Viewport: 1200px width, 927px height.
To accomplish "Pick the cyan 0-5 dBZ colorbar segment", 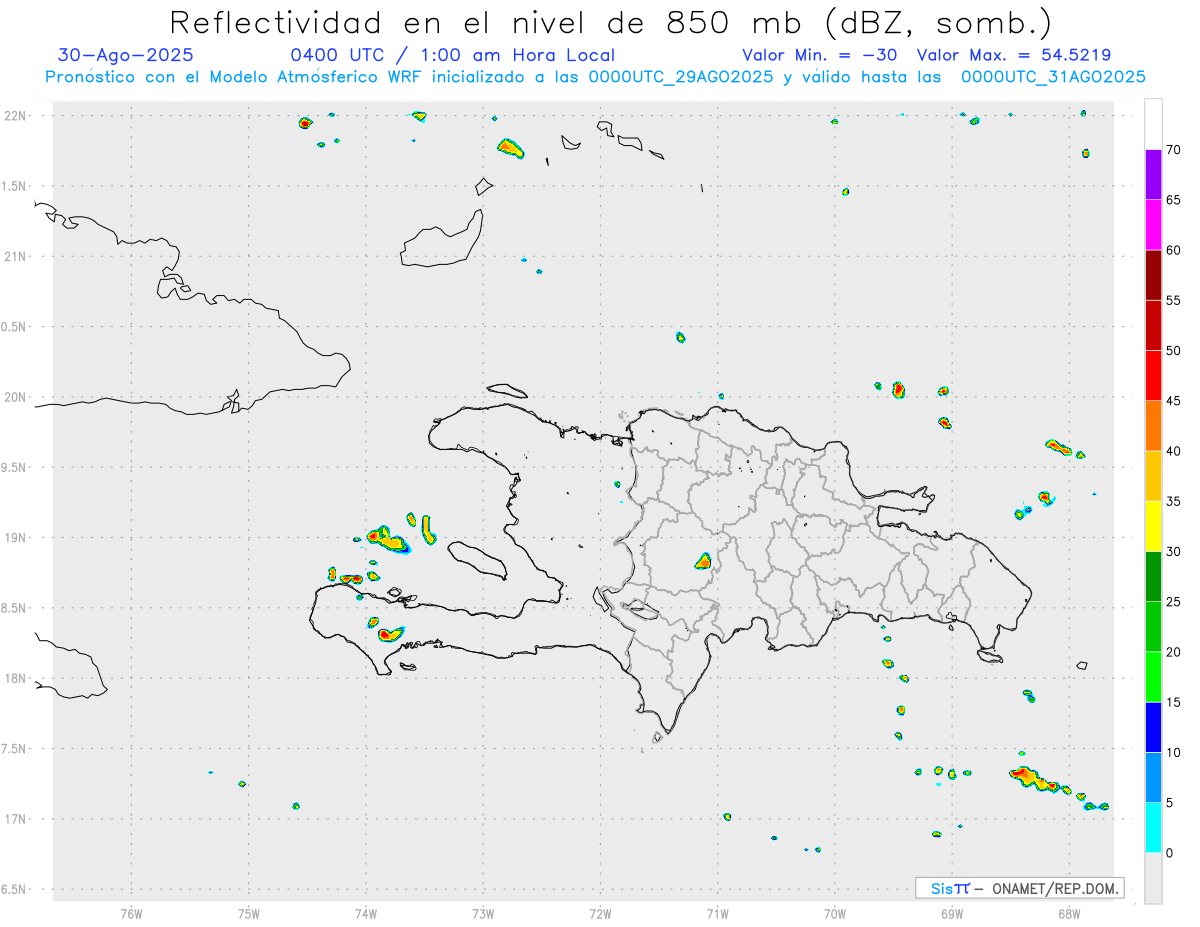I will (x=1153, y=828).
